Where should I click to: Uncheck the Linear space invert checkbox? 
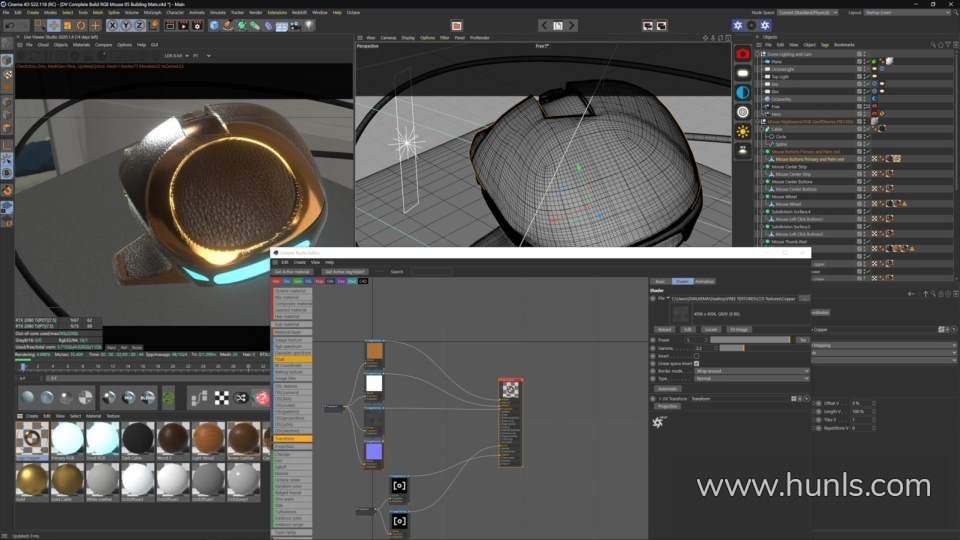(697, 363)
